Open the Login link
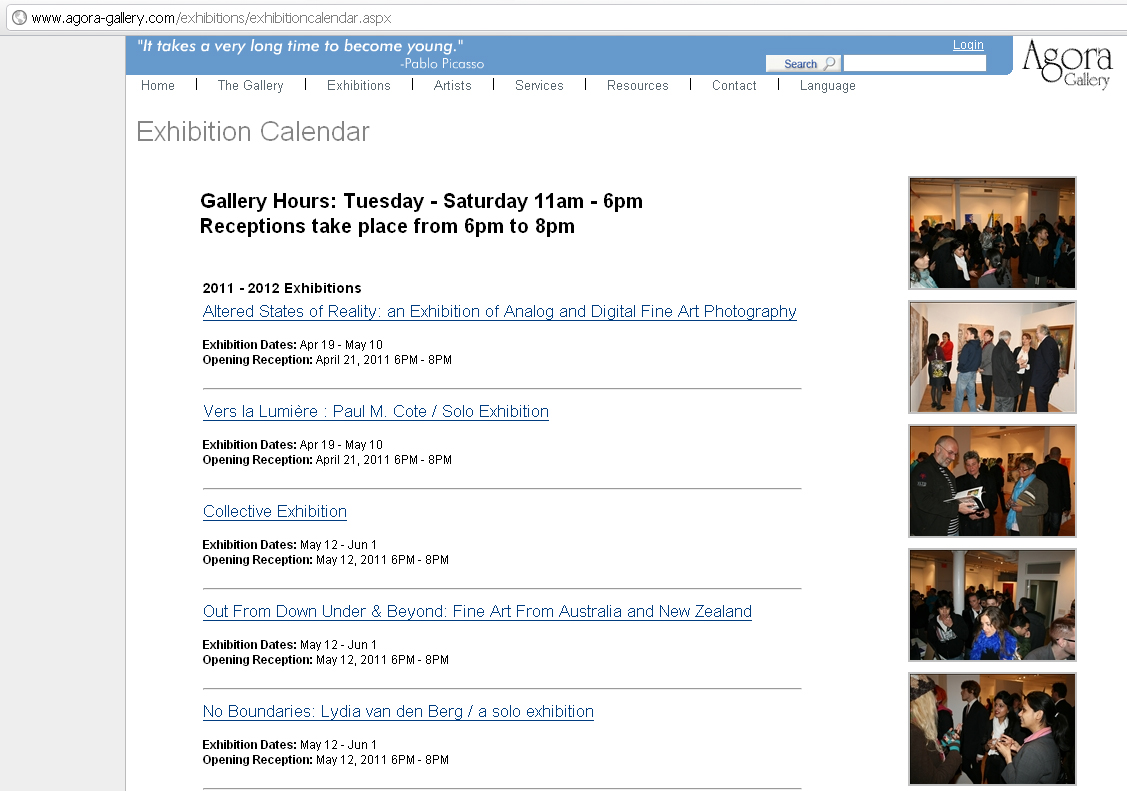Image resolution: width=1127 pixels, height=791 pixels. click(x=968, y=45)
